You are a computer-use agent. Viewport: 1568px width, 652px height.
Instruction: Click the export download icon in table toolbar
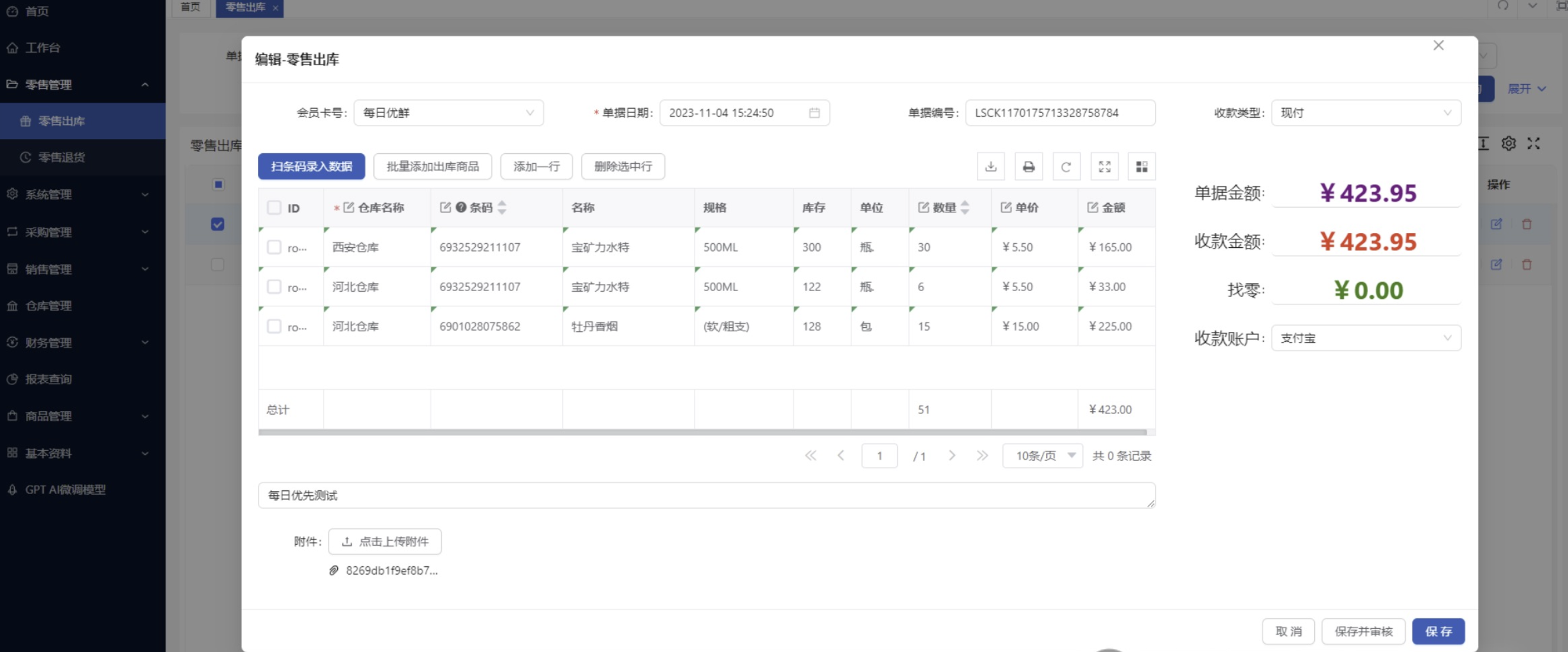tap(991, 166)
